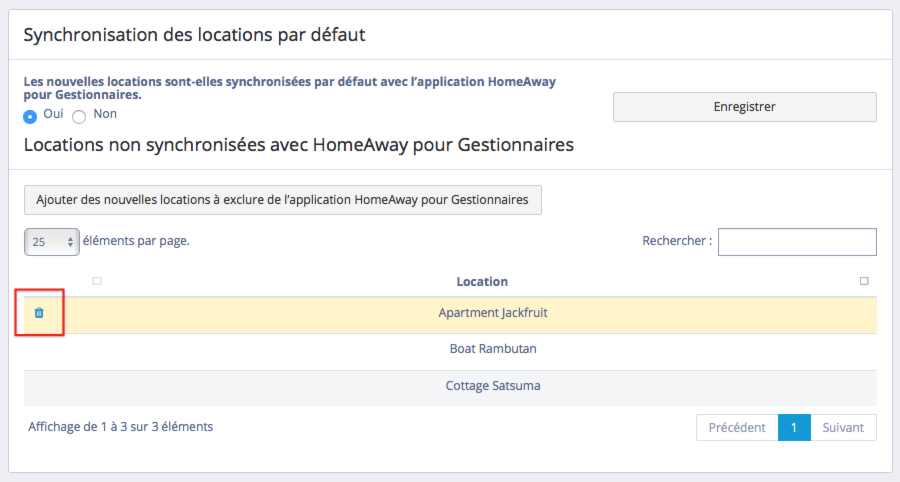
Task: Delete the Apartment Jackfruit row with trash icon
Action: 39,313
